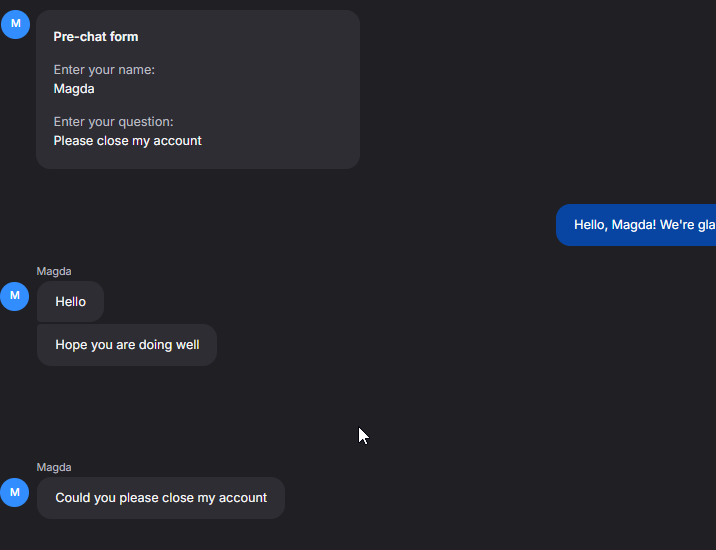This screenshot has height=550, width=716.
Task: Select the "Please close my account" form answer
Action: pos(127,141)
